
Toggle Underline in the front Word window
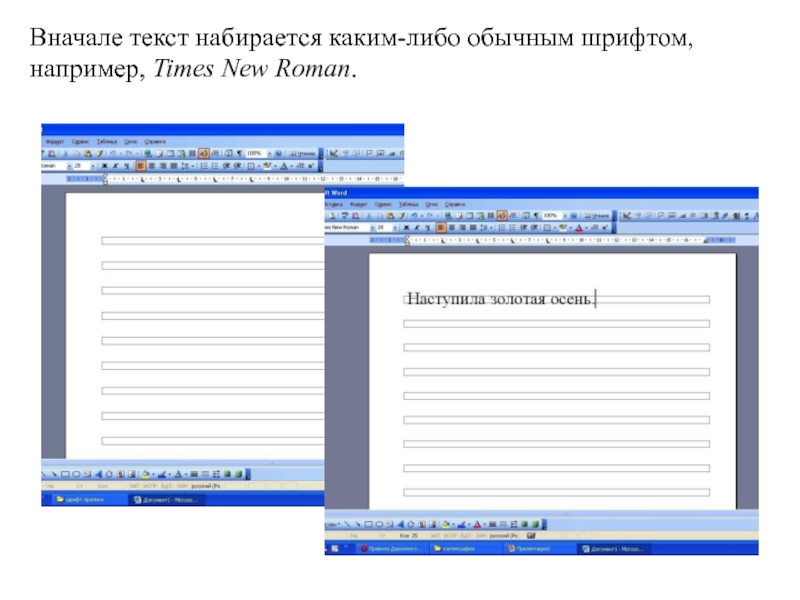pyautogui.click(x=428, y=228)
